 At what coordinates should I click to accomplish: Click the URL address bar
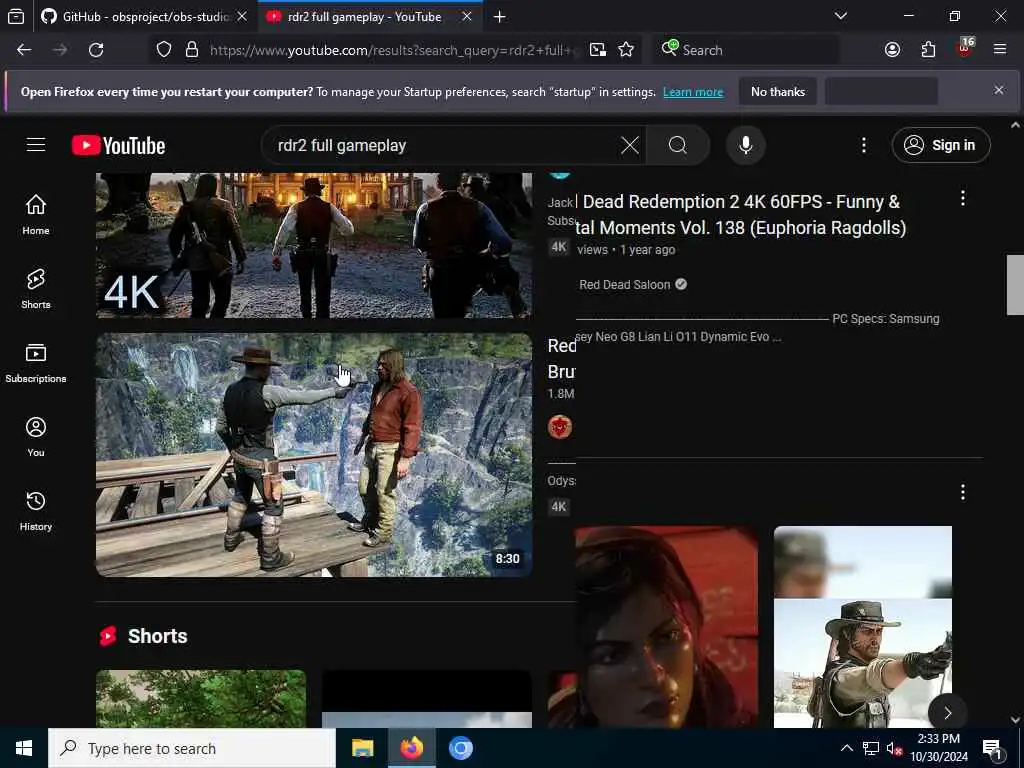394,50
